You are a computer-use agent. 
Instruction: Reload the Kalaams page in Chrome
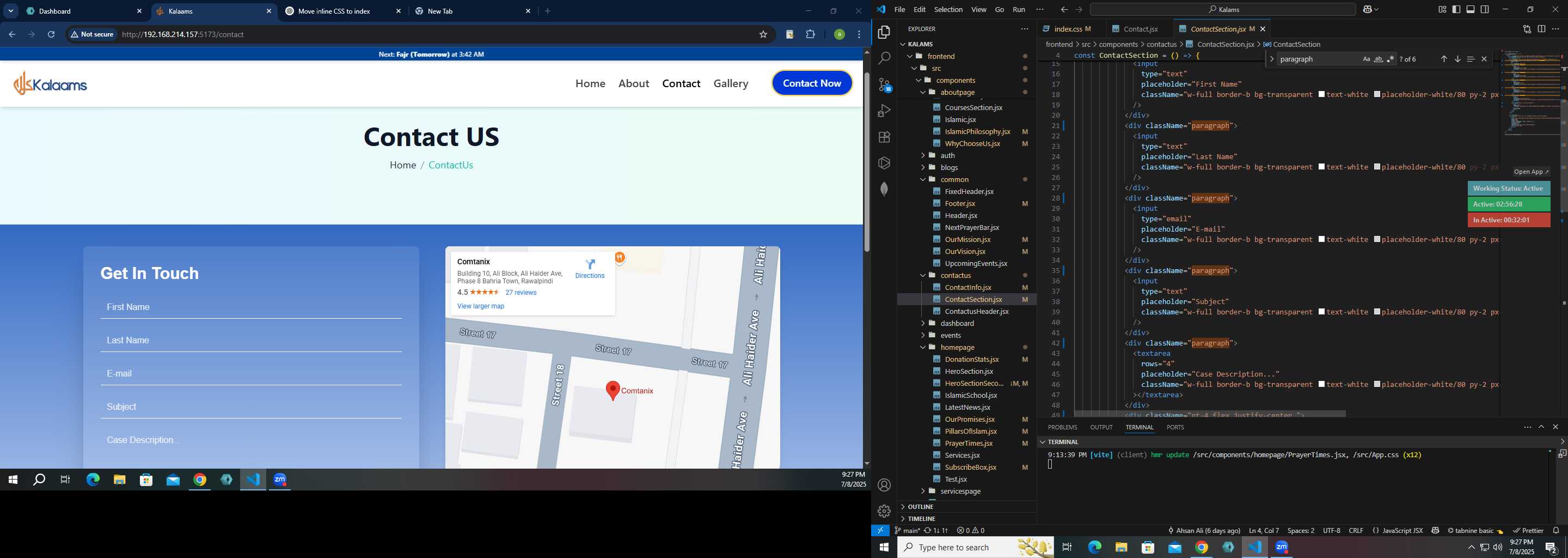tap(51, 34)
